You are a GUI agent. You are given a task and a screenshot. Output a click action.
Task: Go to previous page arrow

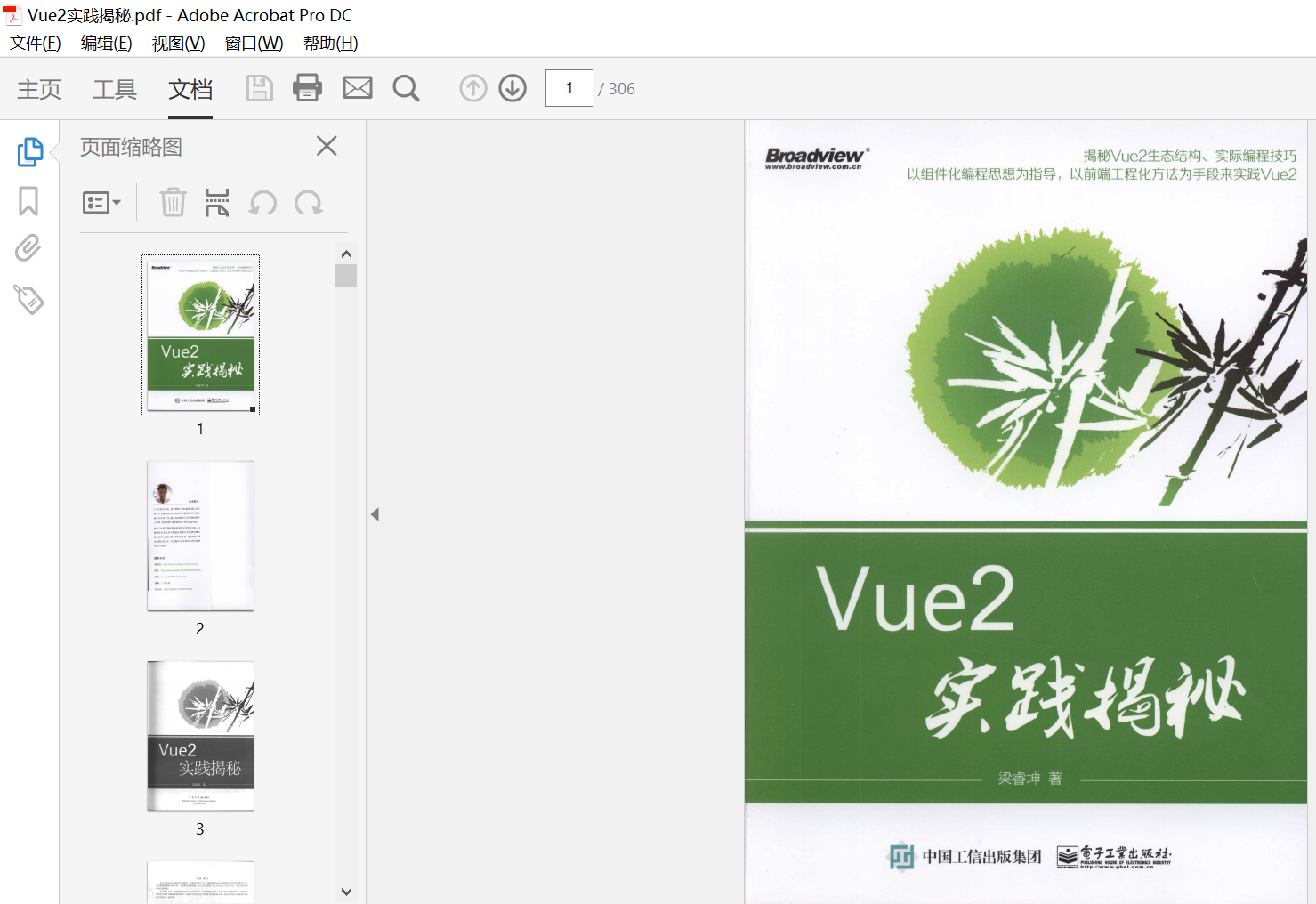[x=473, y=88]
